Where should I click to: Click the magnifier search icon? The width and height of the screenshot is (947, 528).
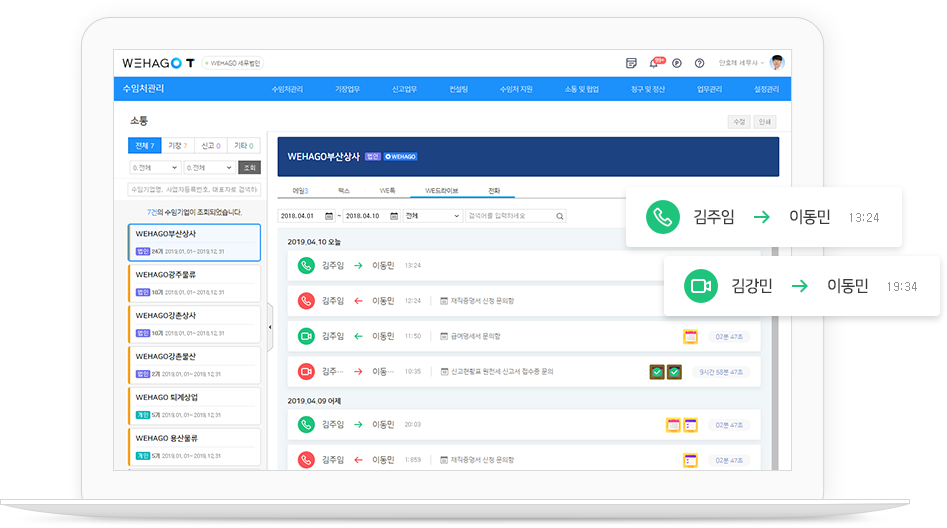tap(560, 216)
